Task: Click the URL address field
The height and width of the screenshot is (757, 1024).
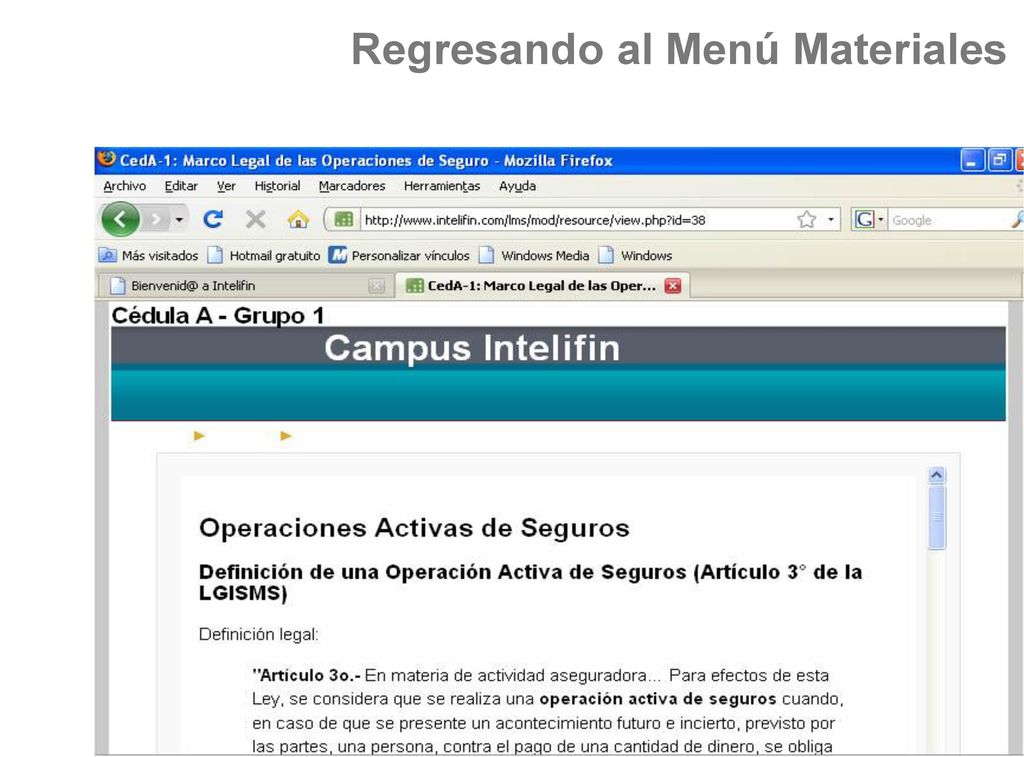Action: pos(577,220)
